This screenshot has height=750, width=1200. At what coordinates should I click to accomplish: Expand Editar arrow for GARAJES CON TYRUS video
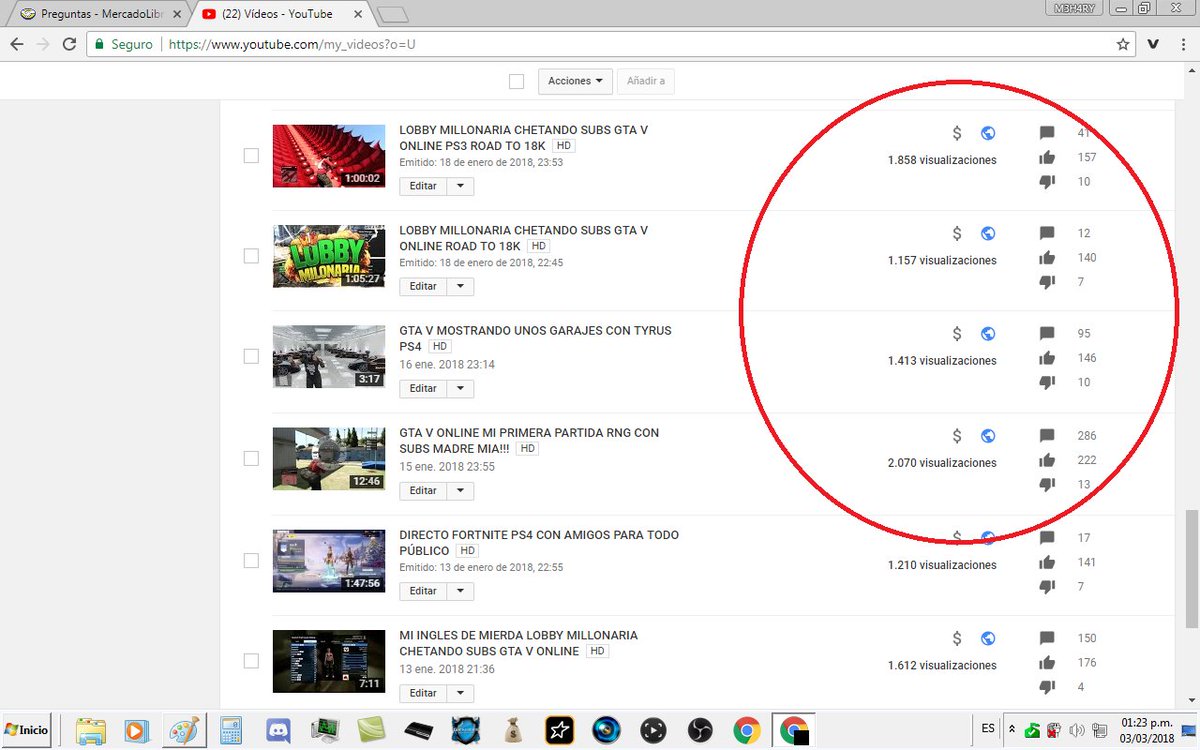[x=460, y=388]
